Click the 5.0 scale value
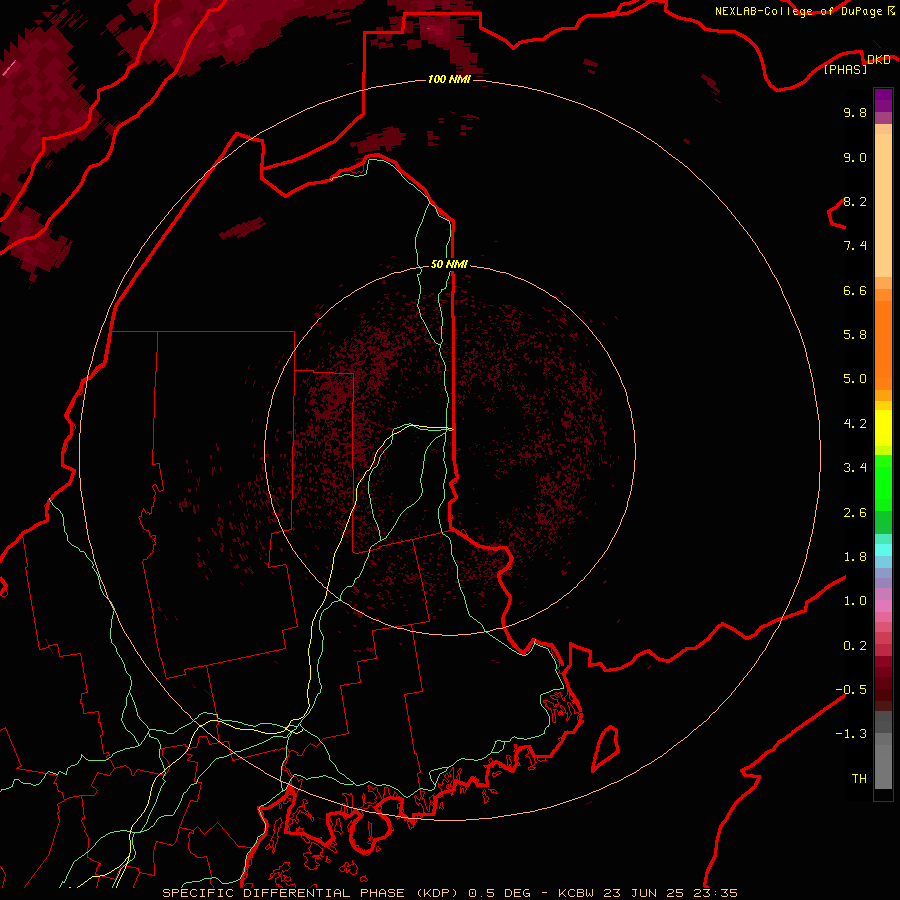Image resolution: width=900 pixels, height=900 pixels. point(855,379)
